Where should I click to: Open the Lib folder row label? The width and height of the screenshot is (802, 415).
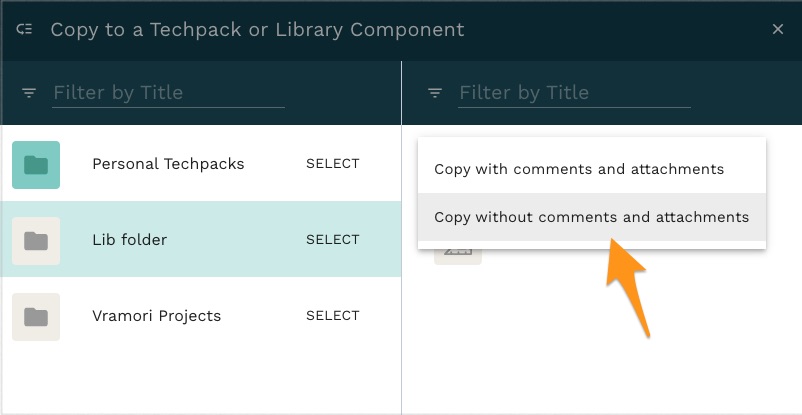pyautogui.click(x=129, y=240)
